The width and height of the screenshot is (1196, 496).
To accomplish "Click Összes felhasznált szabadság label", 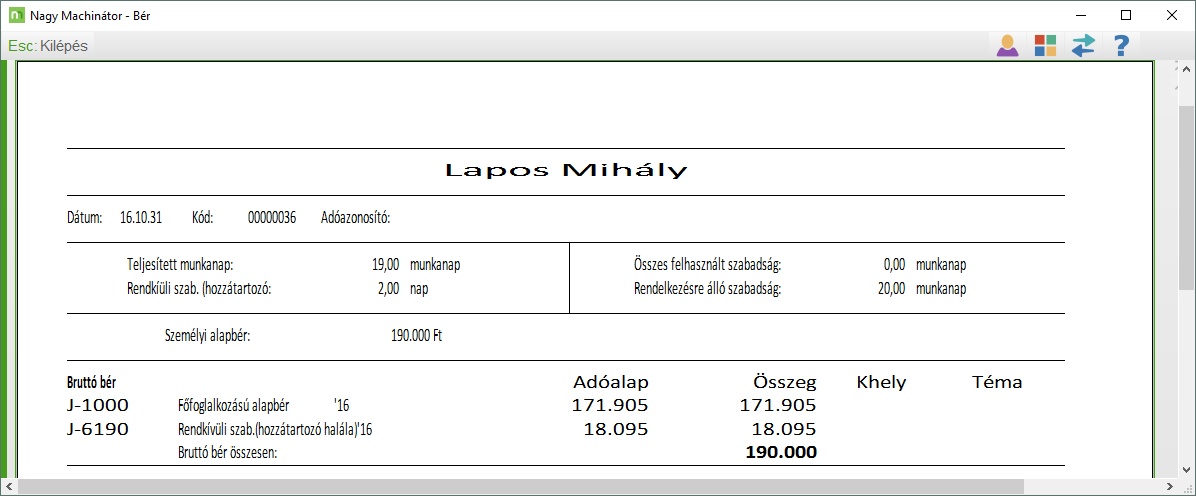I will [x=708, y=266].
